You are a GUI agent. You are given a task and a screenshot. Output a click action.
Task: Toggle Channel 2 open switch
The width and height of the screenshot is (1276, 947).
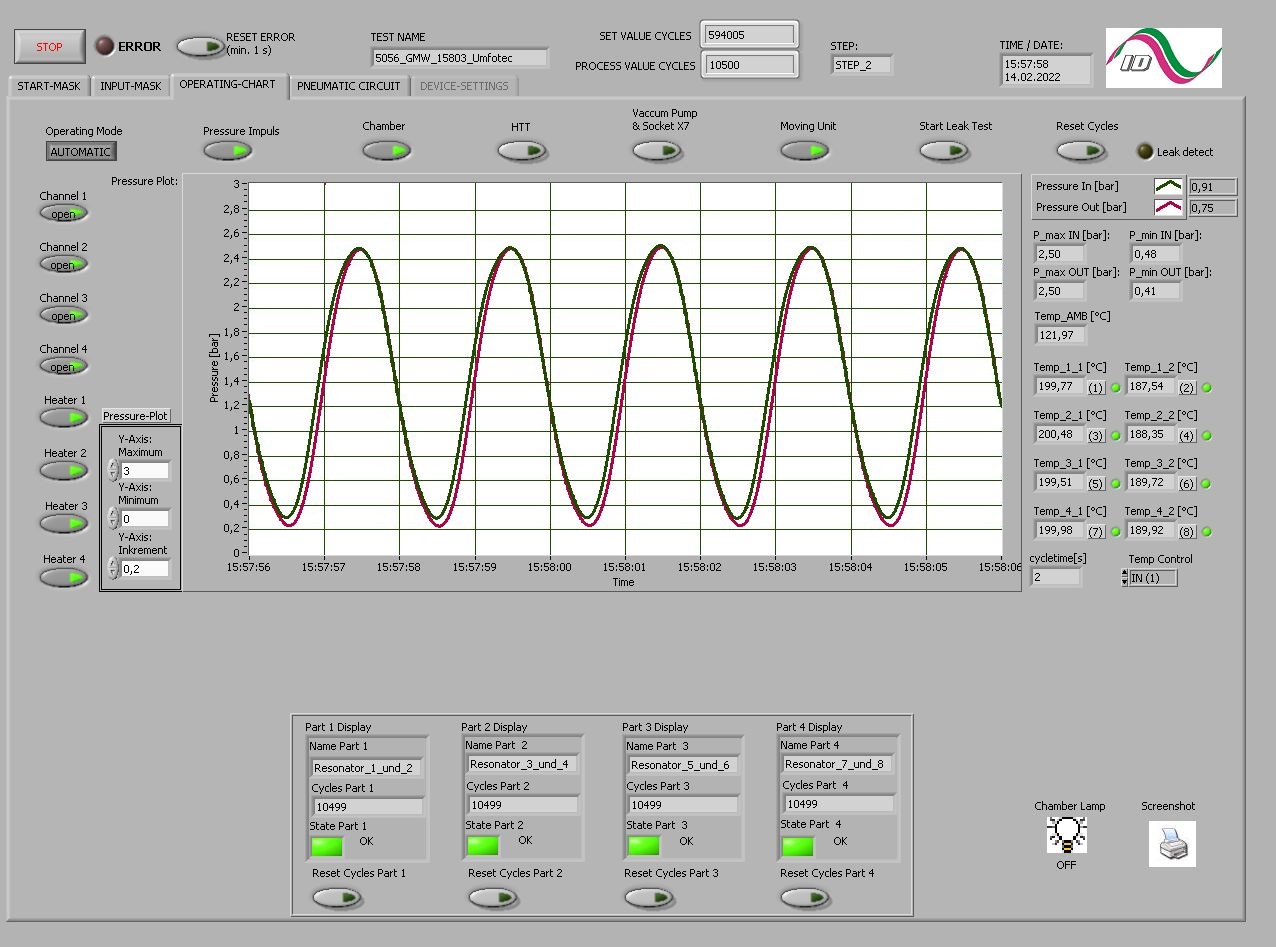pyautogui.click(x=64, y=265)
